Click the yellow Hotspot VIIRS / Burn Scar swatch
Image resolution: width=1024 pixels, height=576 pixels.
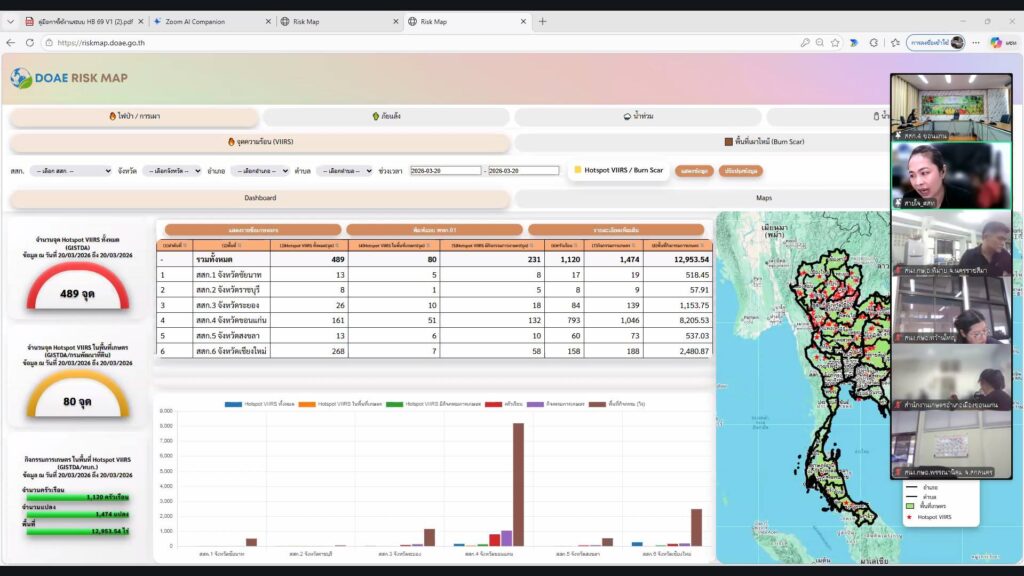point(578,170)
